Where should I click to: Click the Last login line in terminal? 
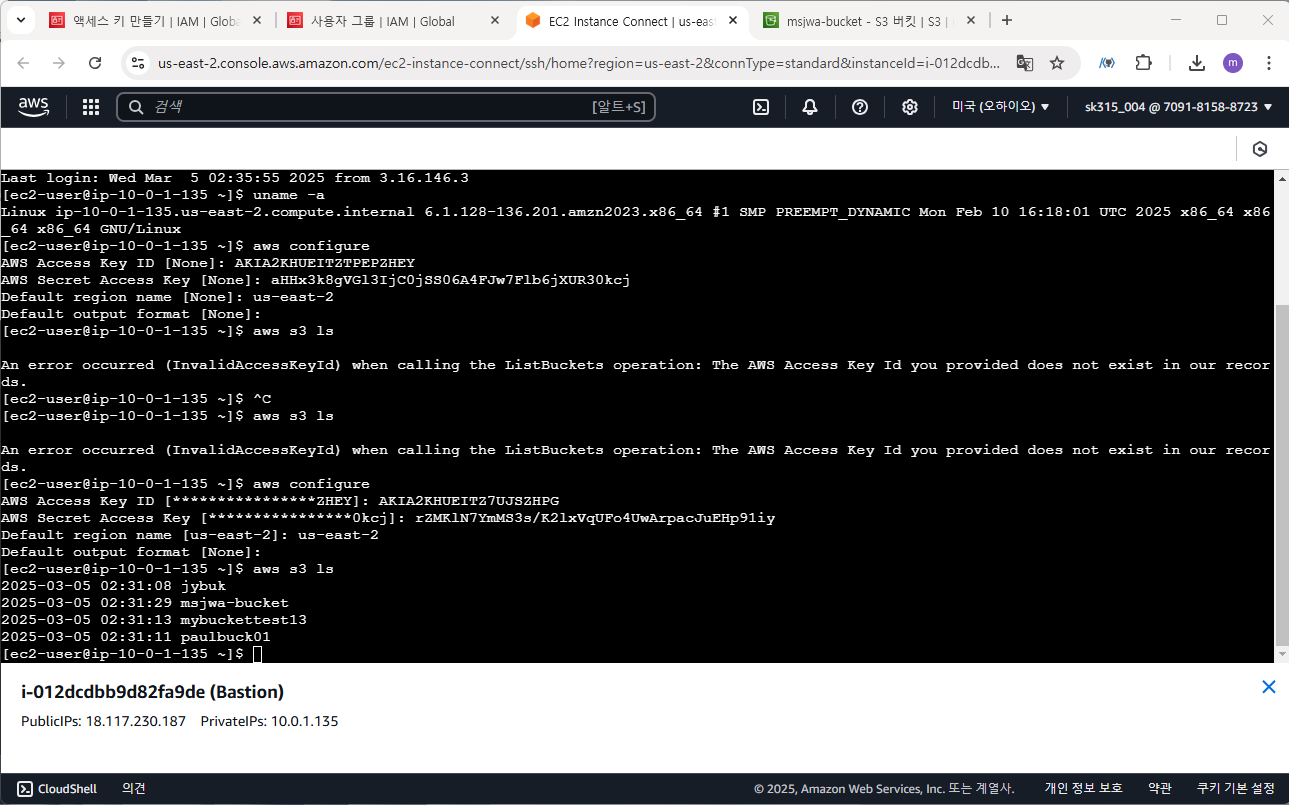(x=235, y=178)
